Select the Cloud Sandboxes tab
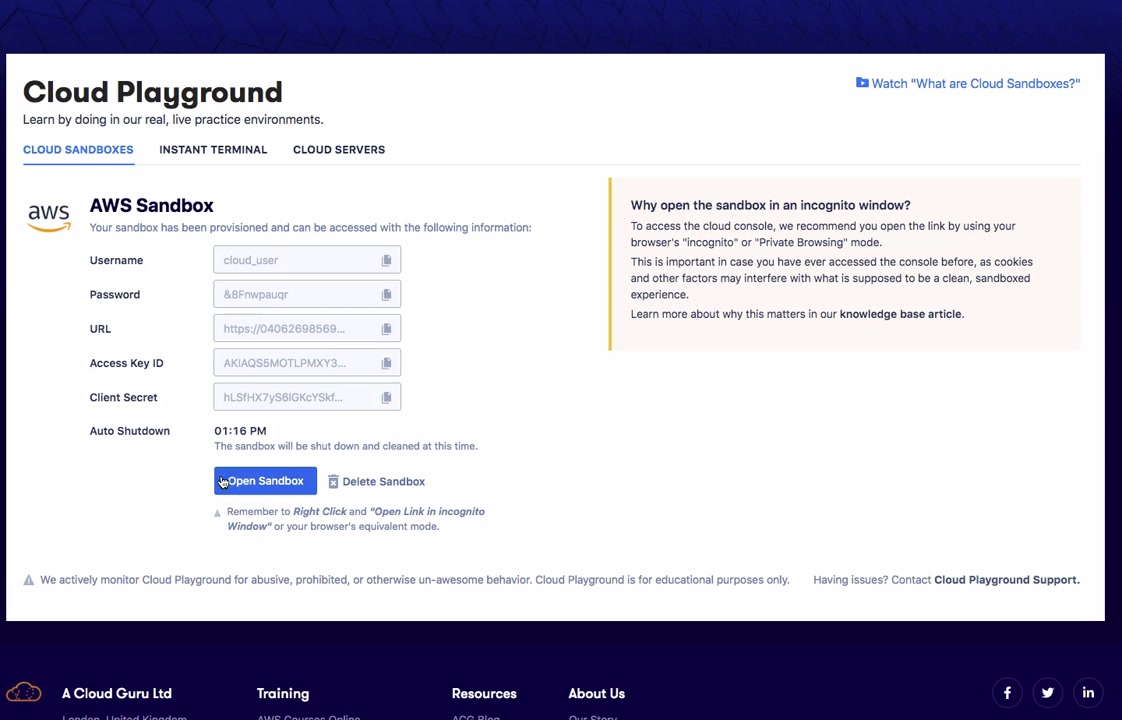1122x720 pixels. pos(78,150)
